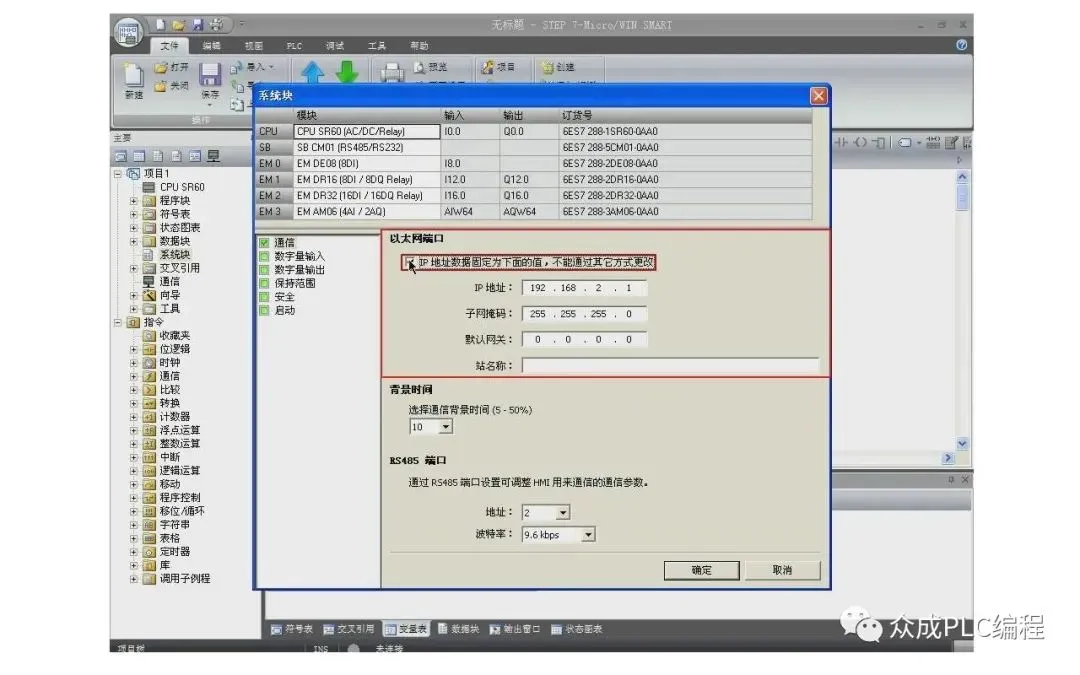Expand the 定时器 instruction folder
This screenshot has width=1080, height=675.
point(134,552)
